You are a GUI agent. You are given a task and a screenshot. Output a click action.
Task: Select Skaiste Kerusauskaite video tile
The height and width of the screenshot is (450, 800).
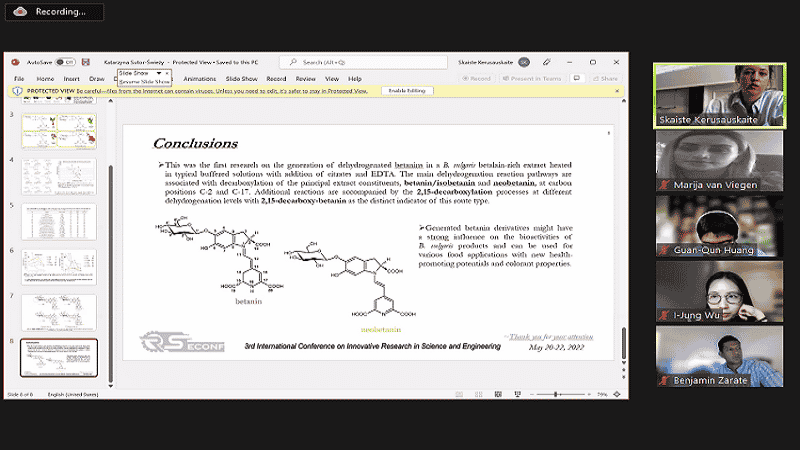[x=719, y=95]
